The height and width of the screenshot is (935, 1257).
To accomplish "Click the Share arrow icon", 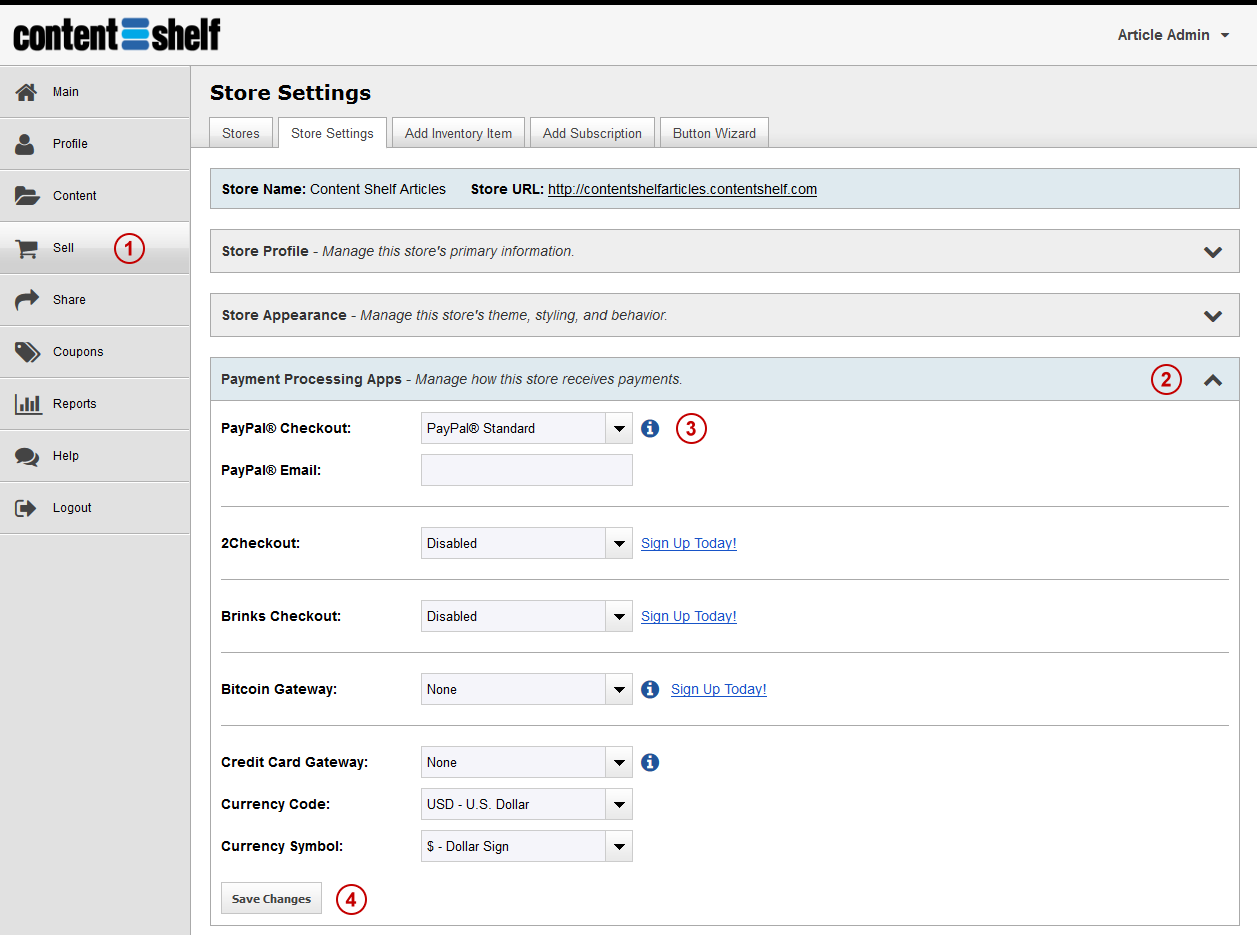I will [x=27, y=300].
